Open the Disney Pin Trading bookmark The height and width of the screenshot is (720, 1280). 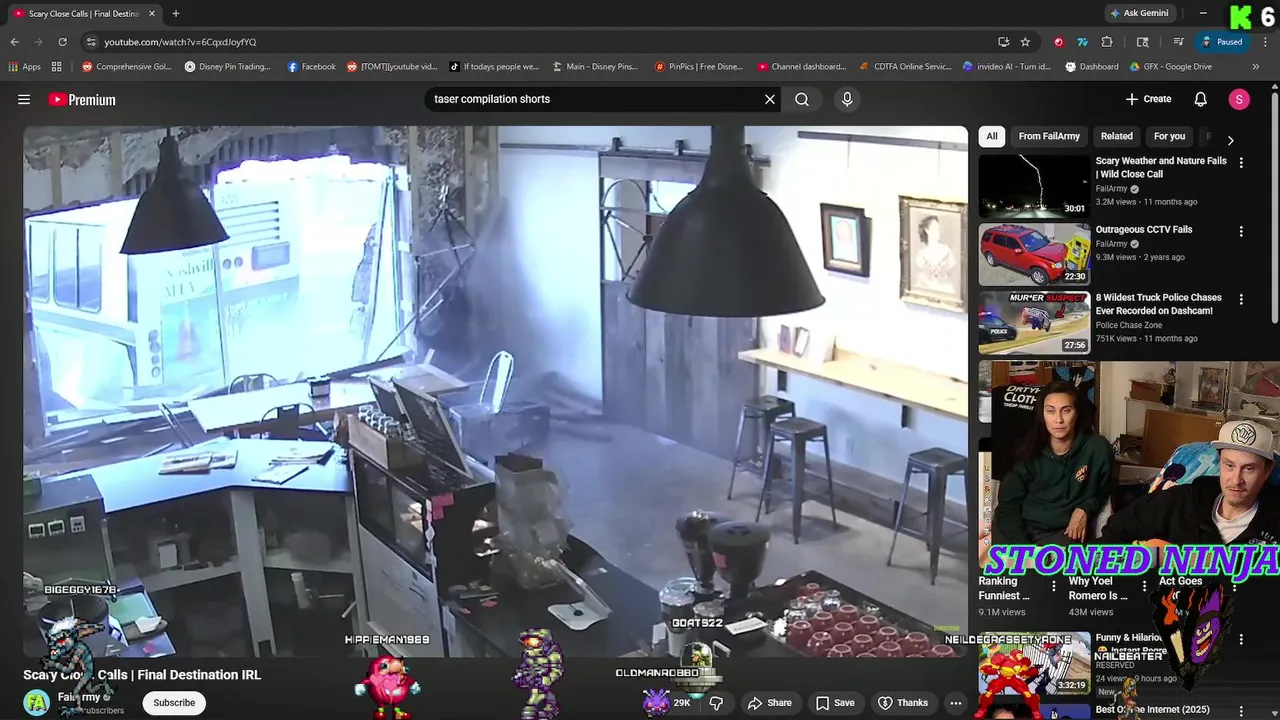(x=227, y=67)
